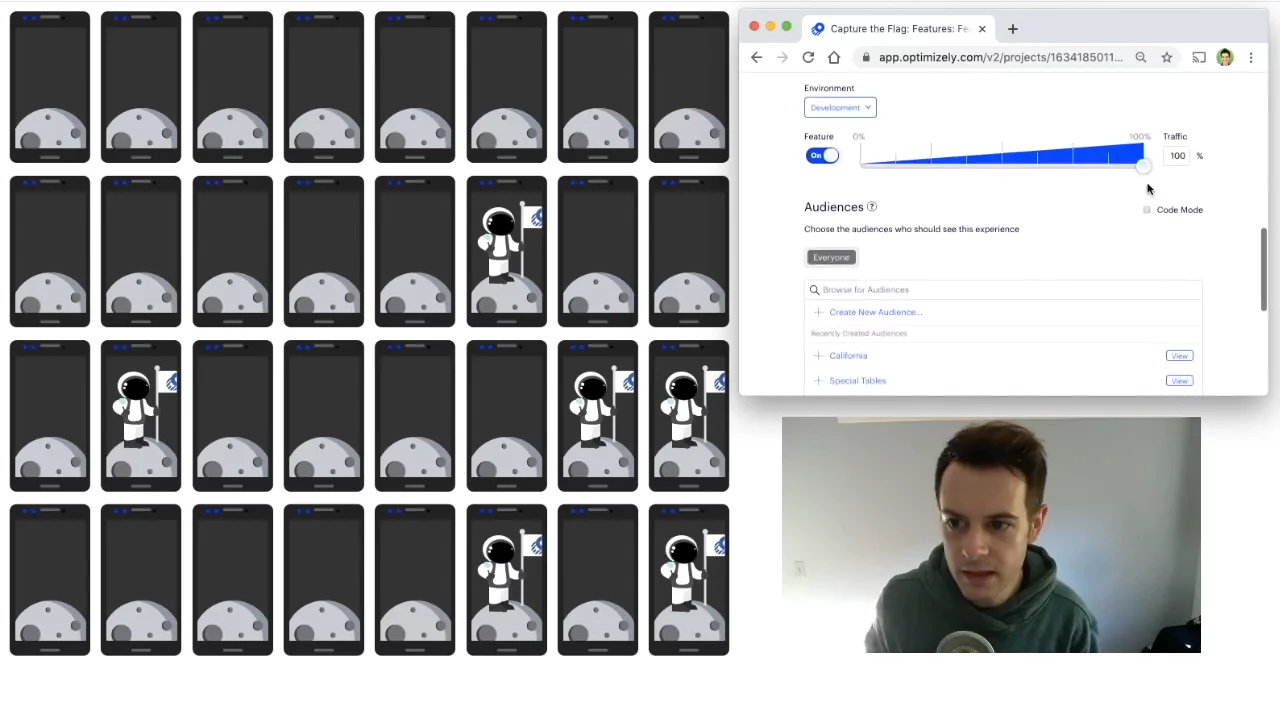View the California audience details
Viewport: 1280px width, 720px height.
click(1179, 356)
